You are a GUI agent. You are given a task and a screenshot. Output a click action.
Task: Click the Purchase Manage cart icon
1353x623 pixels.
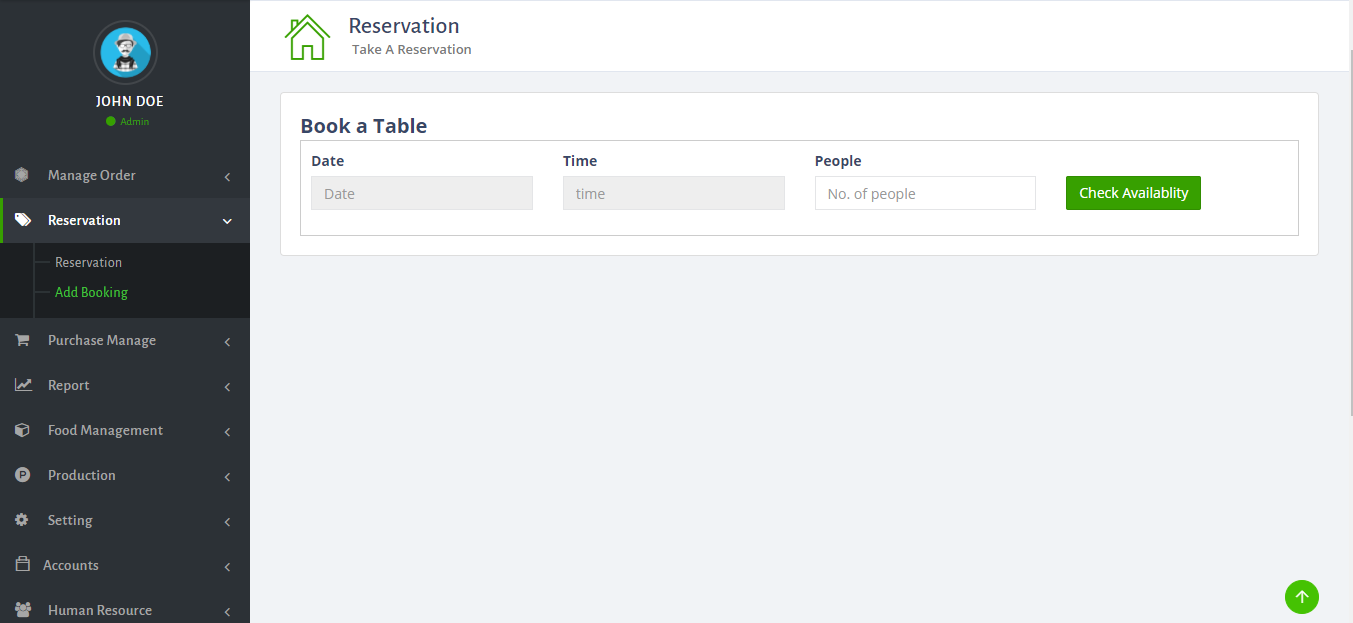22,340
